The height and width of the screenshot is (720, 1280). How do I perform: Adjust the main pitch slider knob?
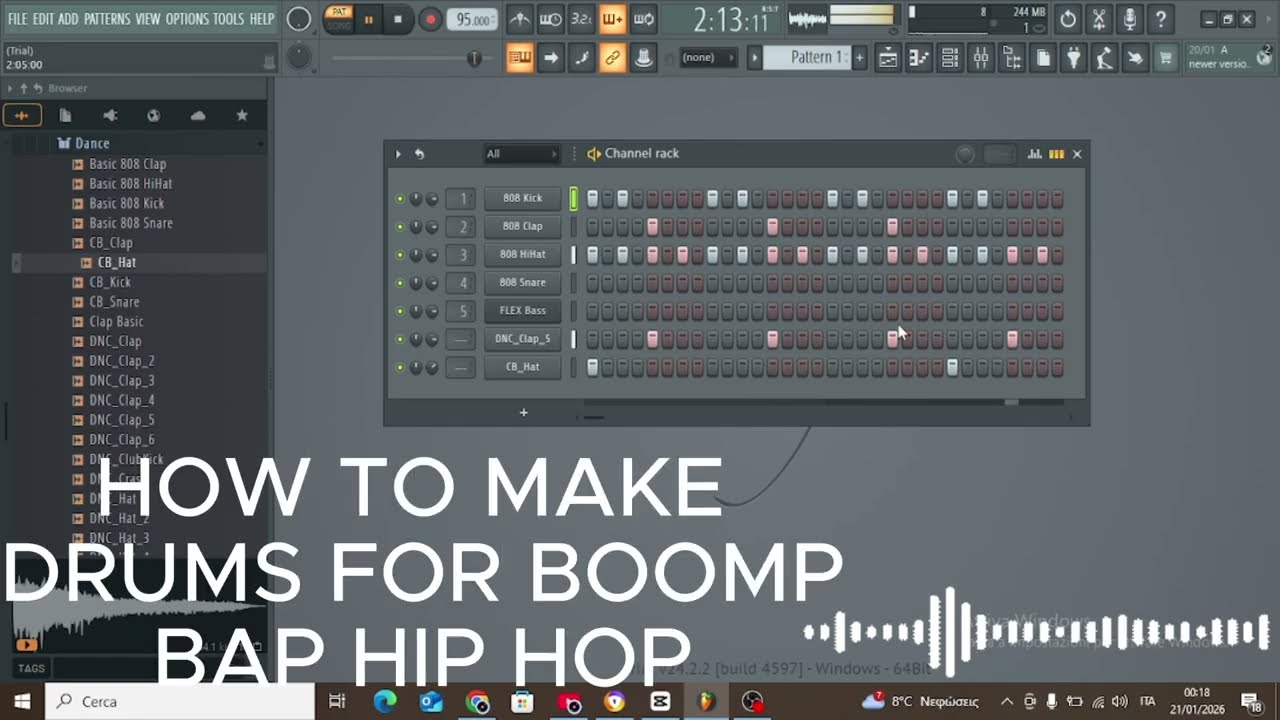tap(474, 59)
